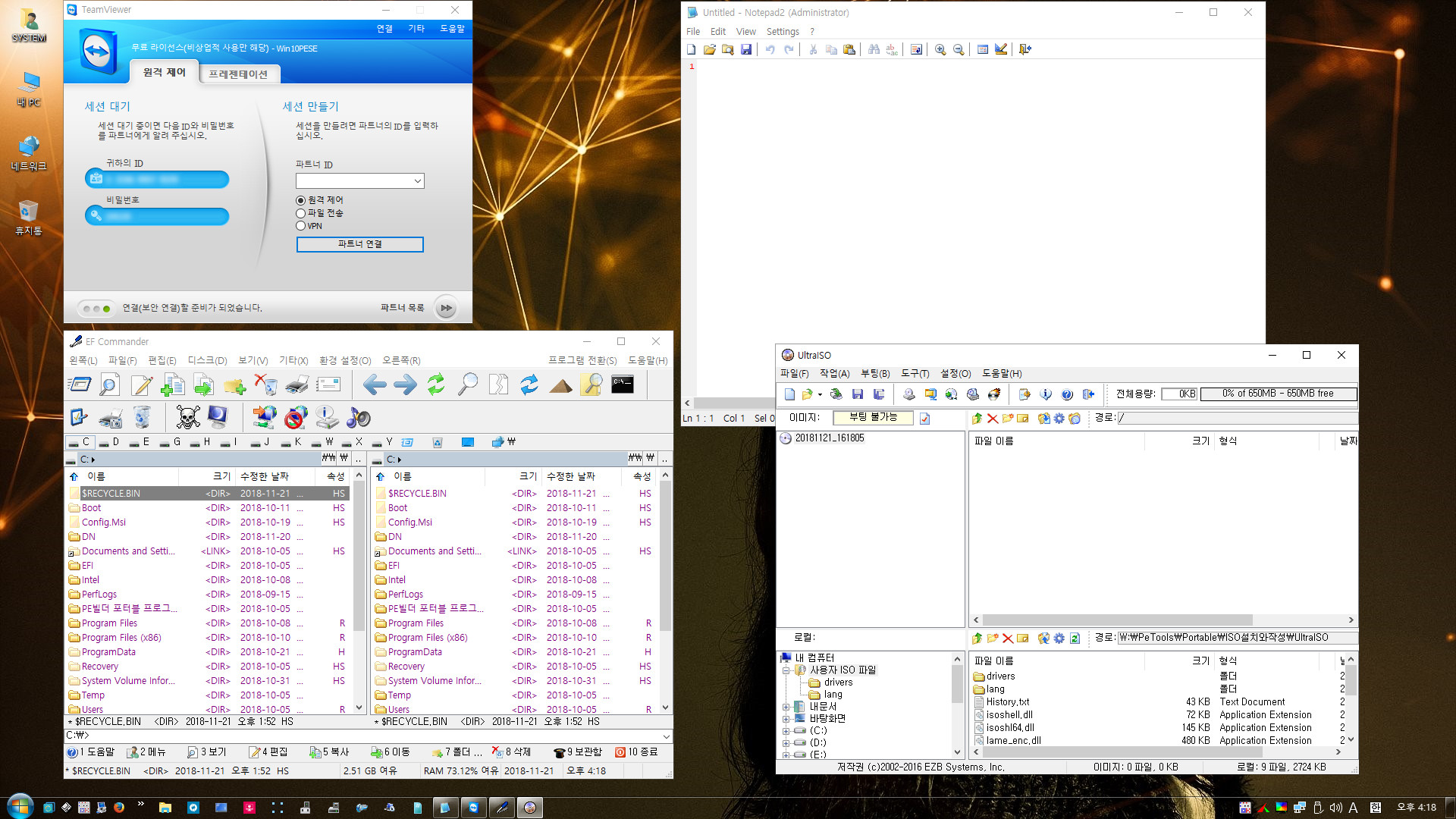Click 8 삭제 function button in EF Commander
Image resolution: width=1456 pixels, height=819 pixels.
511,752
